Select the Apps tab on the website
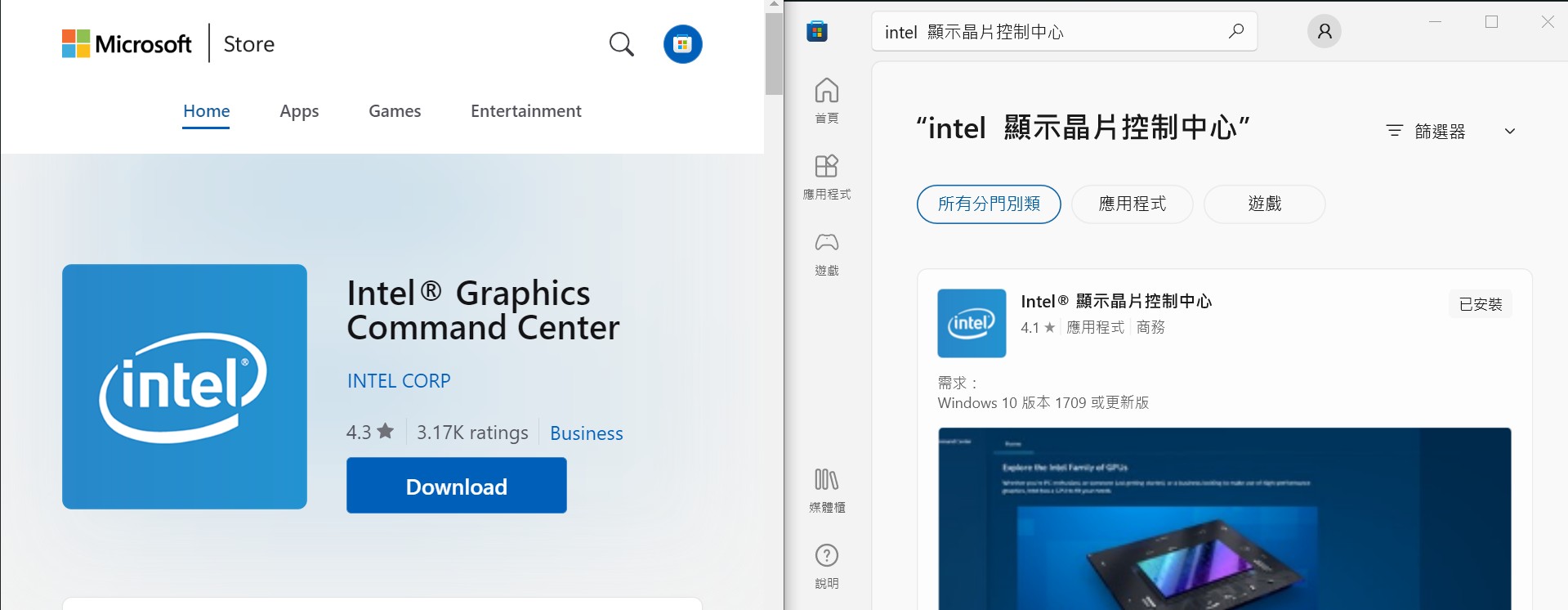1568x610 pixels. [299, 111]
